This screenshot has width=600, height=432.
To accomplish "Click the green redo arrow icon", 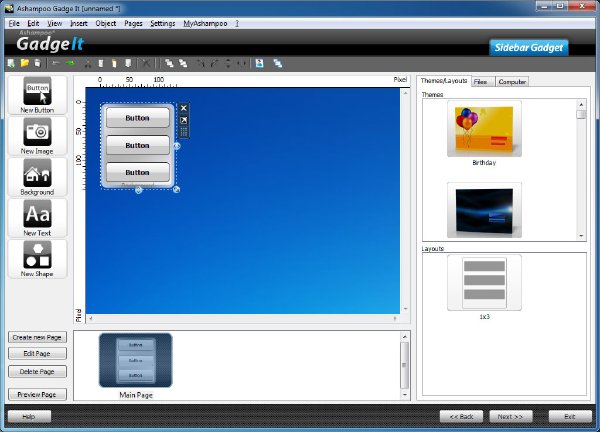I will (x=70, y=63).
